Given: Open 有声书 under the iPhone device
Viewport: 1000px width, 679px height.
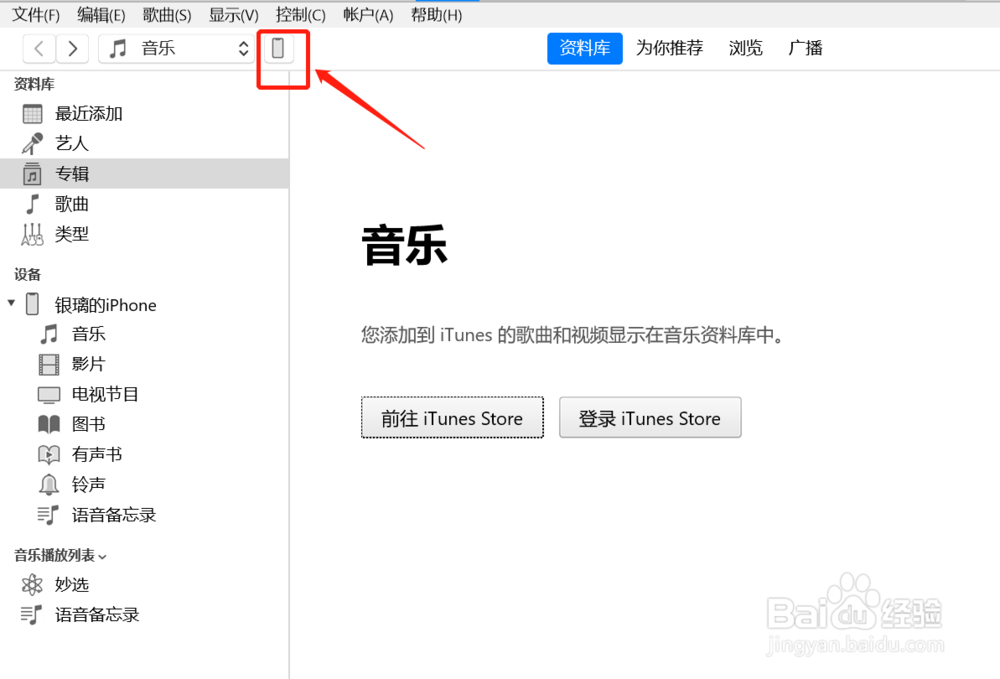Looking at the screenshot, I should [97, 455].
